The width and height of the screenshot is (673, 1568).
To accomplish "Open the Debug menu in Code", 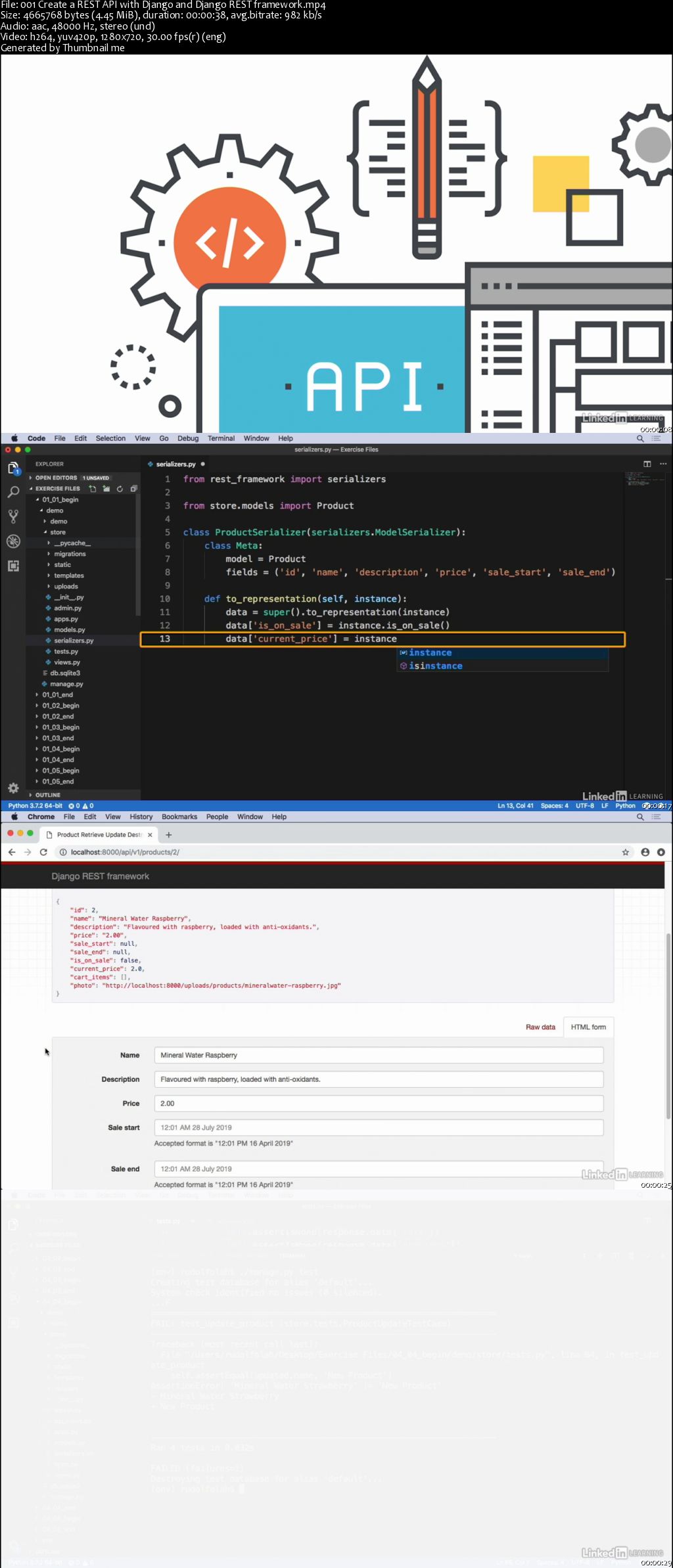I will coord(188,438).
